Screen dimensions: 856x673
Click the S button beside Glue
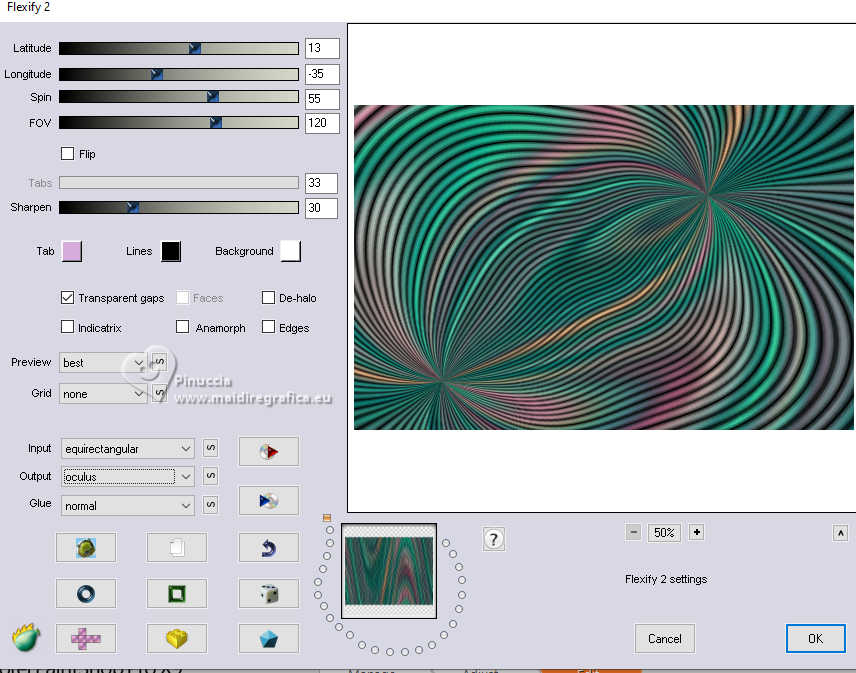(x=211, y=505)
